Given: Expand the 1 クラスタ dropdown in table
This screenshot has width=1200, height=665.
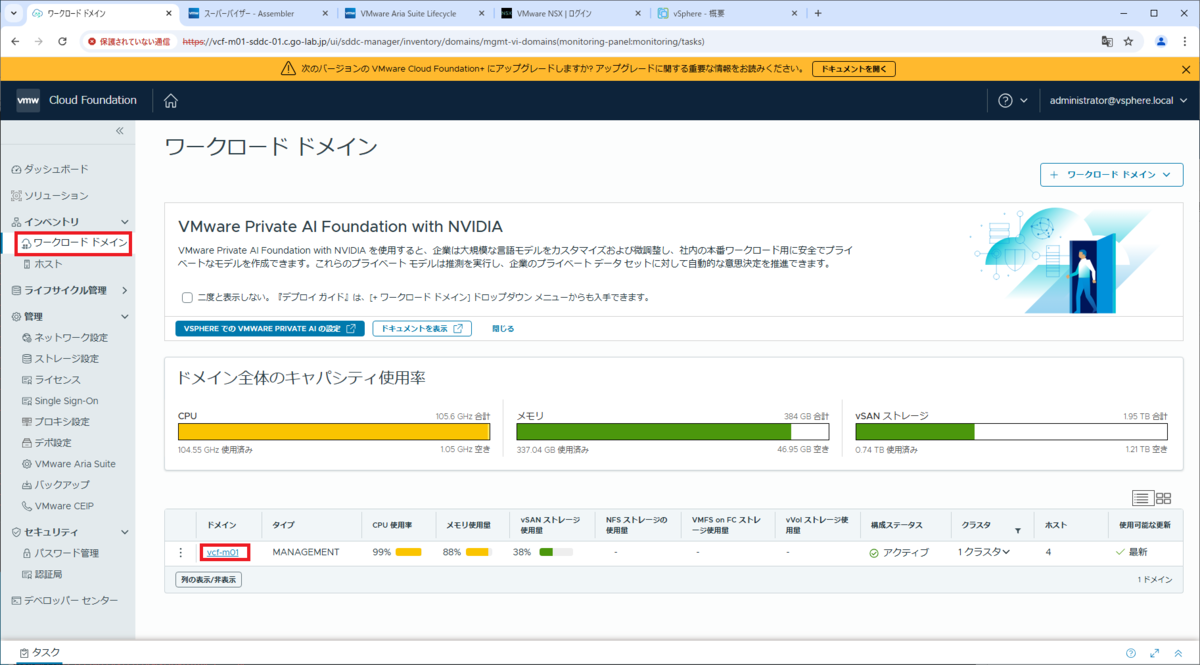Looking at the screenshot, I should pyautogui.click(x=983, y=552).
